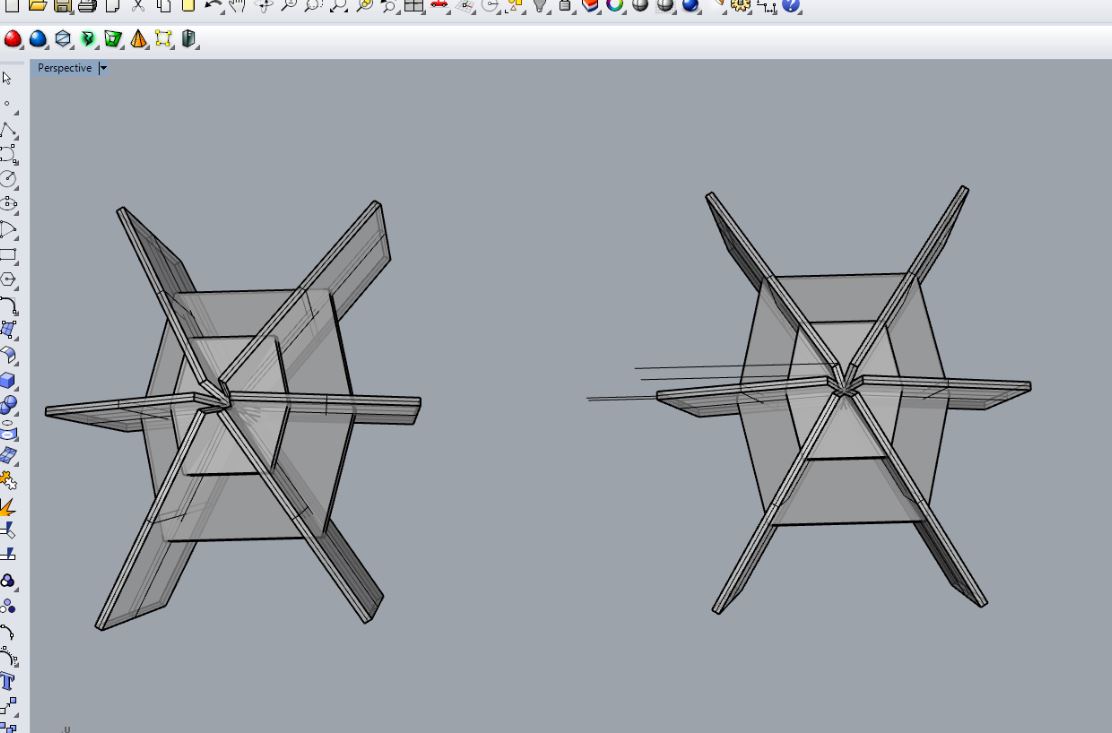
Task: Click the yellow-cornered bounding box icon
Action: pyautogui.click(x=163, y=39)
